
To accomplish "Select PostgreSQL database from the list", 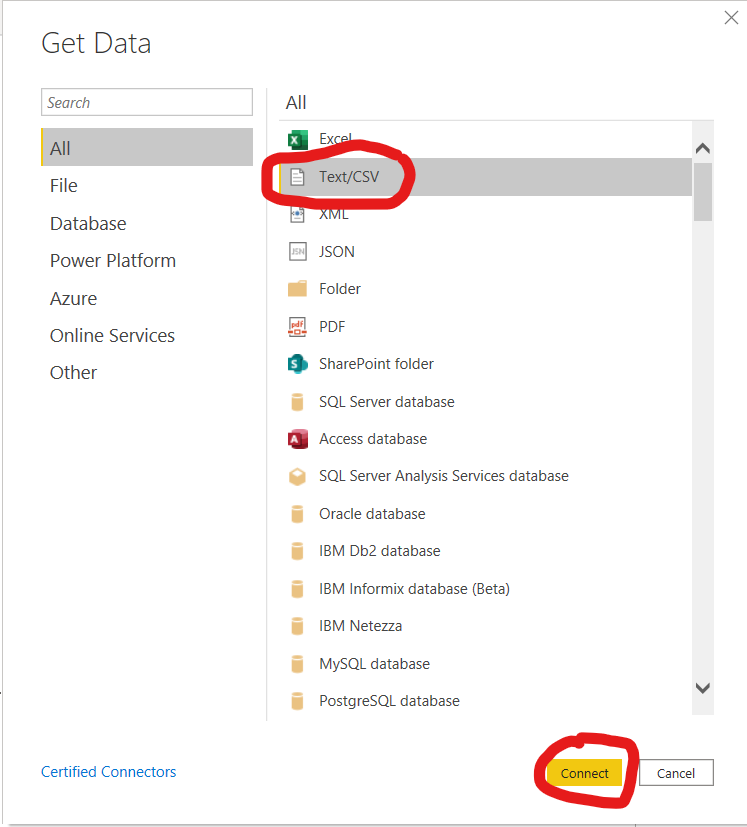I will coord(389,701).
